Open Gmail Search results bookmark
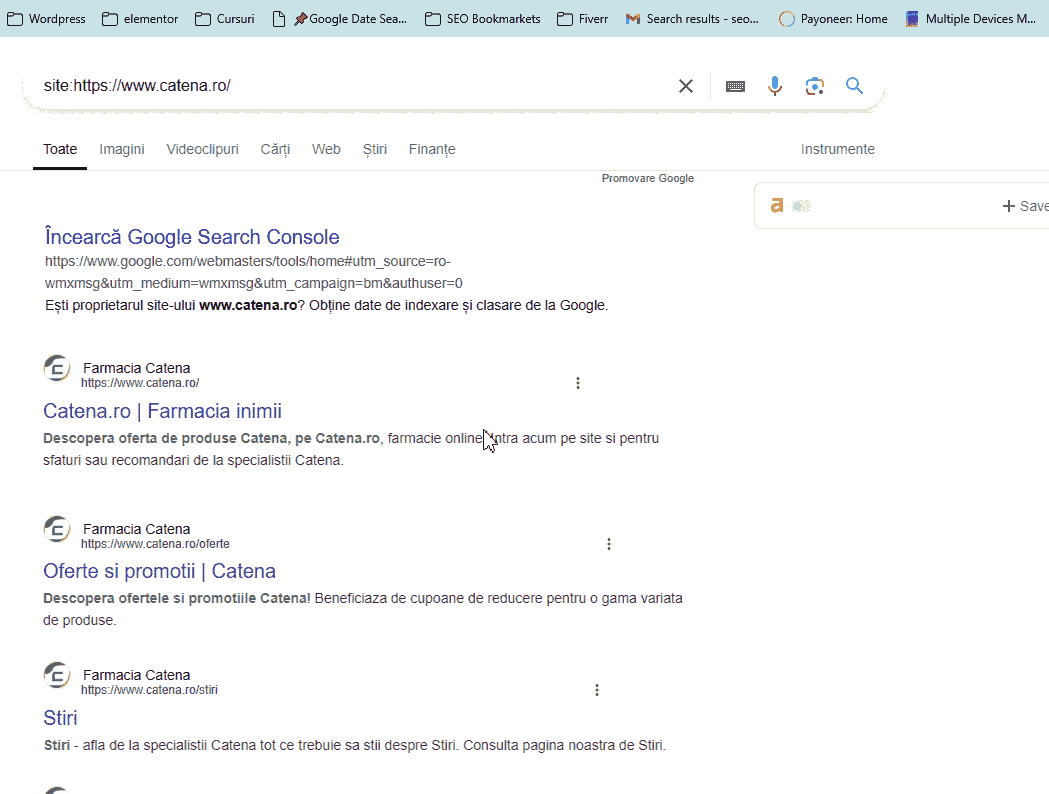The width and height of the screenshot is (1049, 794). (692, 19)
